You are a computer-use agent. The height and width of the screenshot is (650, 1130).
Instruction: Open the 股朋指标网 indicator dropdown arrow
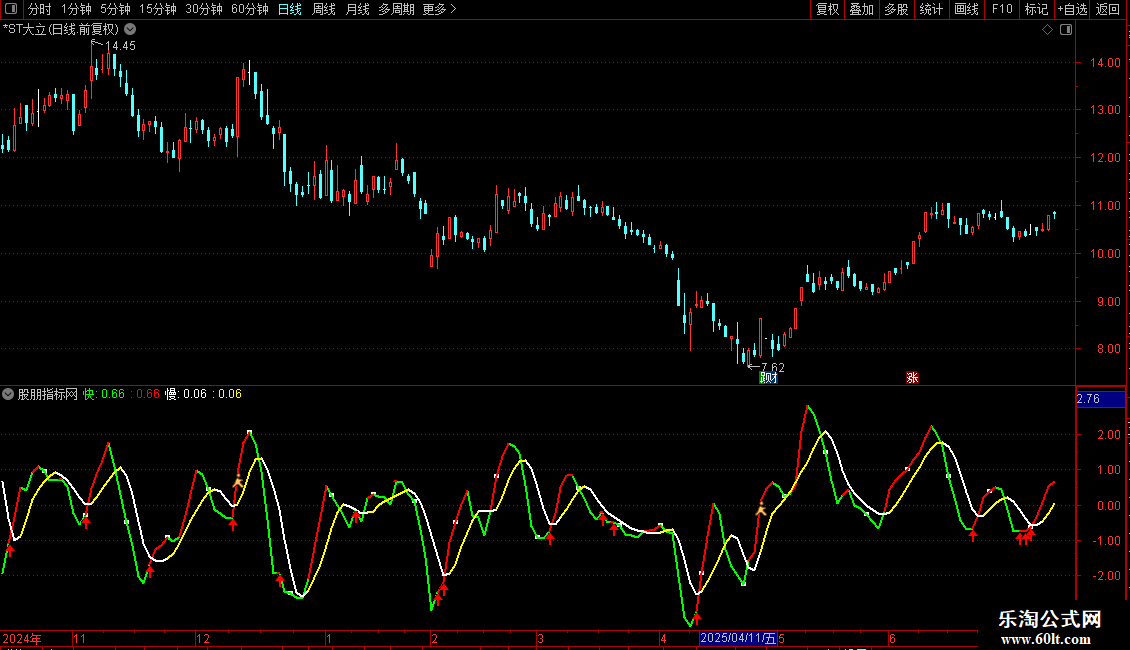coord(8,394)
